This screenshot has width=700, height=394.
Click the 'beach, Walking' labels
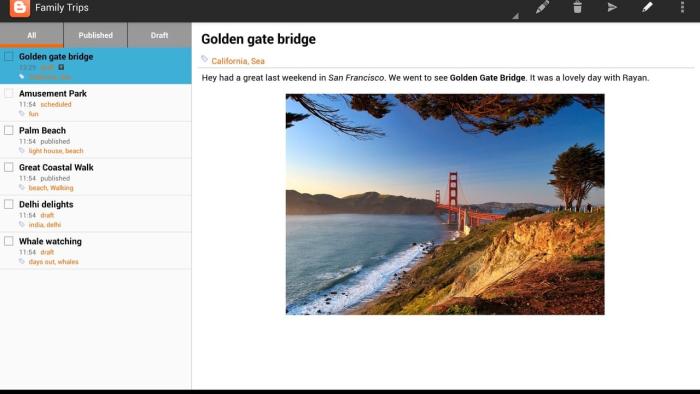point(51,188)
